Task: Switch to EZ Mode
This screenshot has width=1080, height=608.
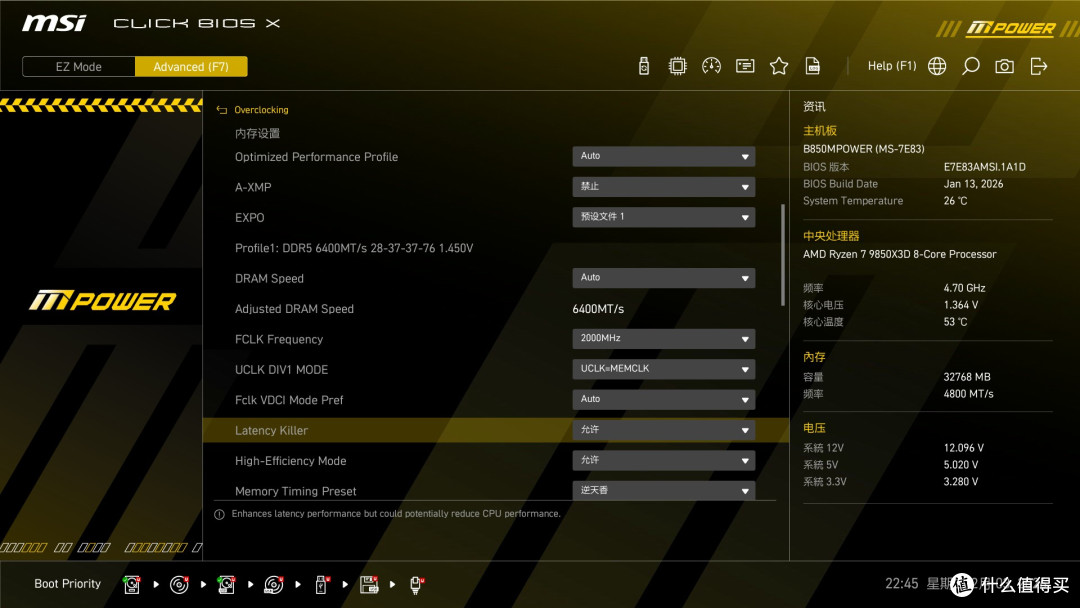Action: pyautogui.click(x=79, y=67)
